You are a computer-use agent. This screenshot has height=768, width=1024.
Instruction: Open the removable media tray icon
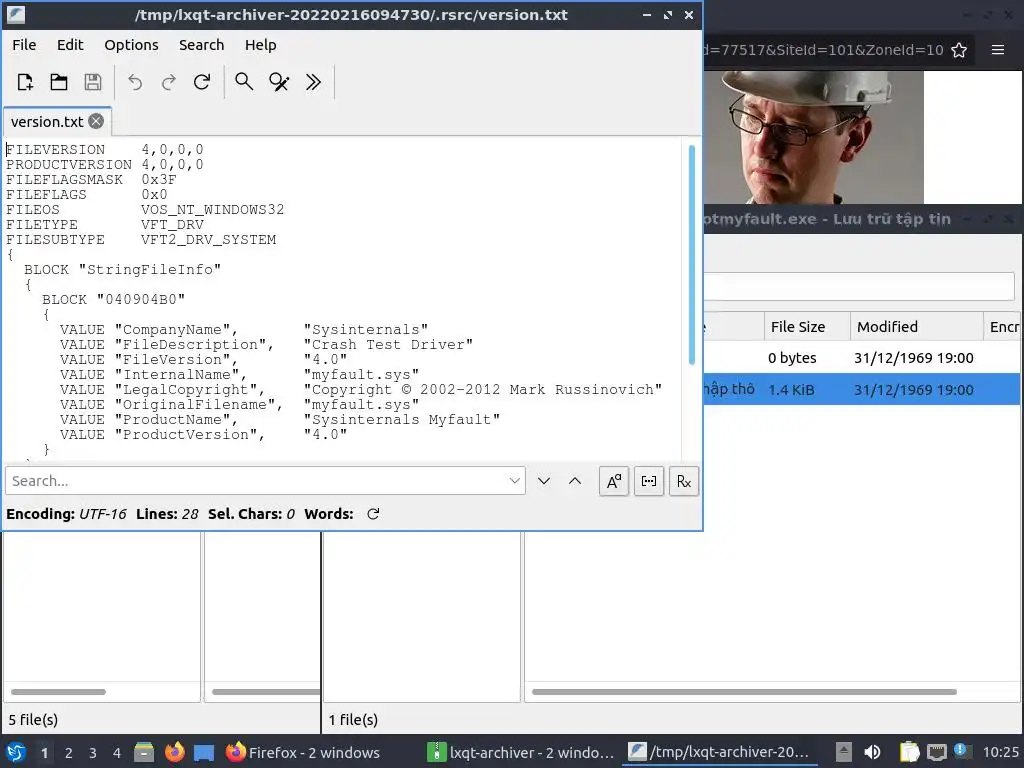click(x=843, y=752)
